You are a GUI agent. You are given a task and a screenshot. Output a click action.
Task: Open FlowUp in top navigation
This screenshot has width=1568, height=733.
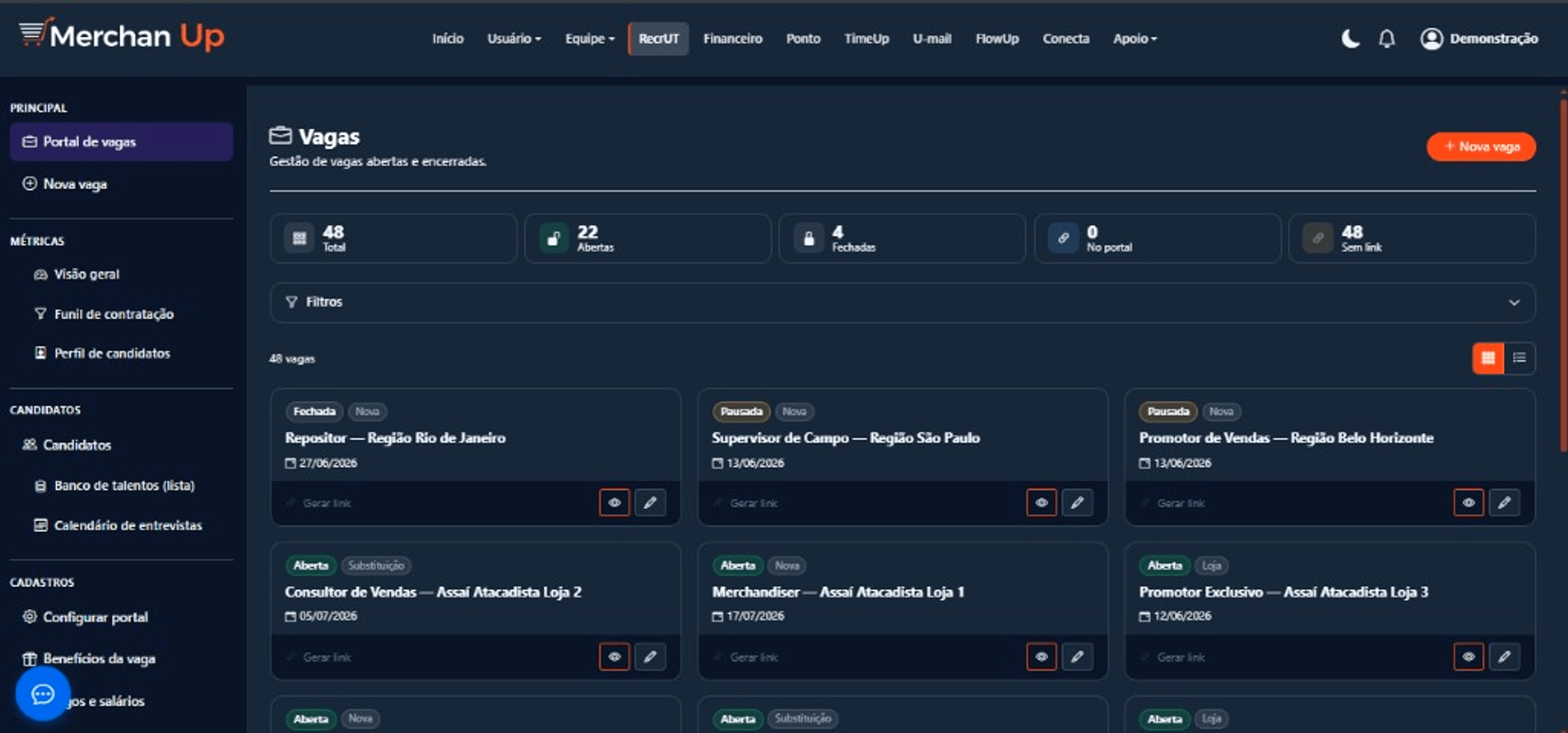coord(997,38)
